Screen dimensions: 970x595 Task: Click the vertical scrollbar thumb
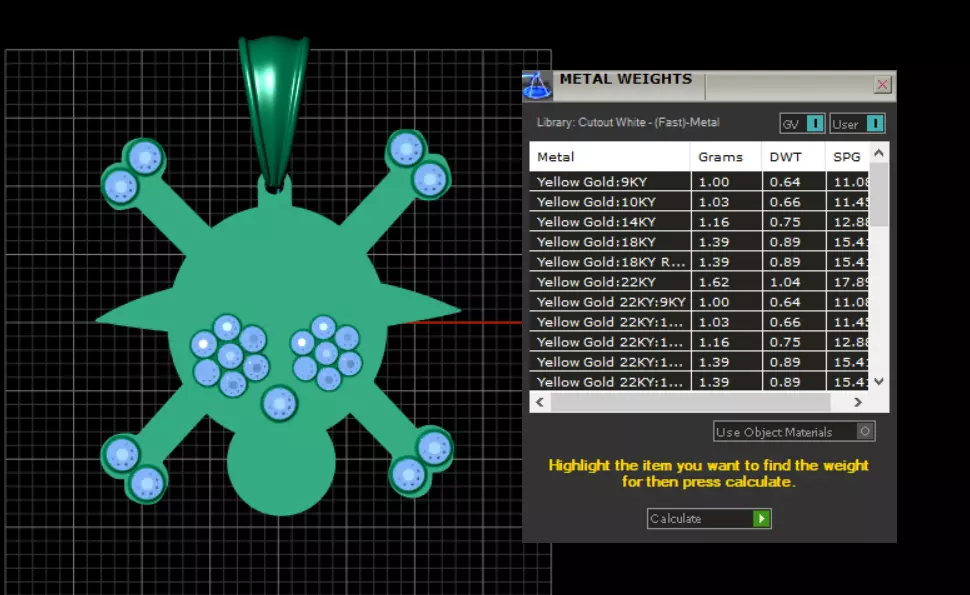click(x=879, y=195)
